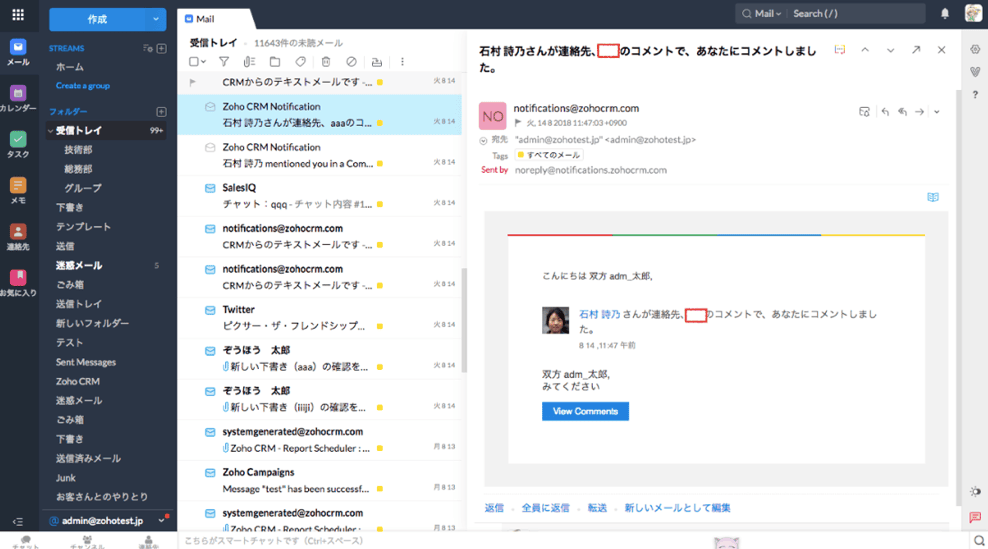Viewport: 988px width, 549px height.
Task: Click the 転送 link at email bottom
Action: pyautogui.click(x=597, y=507)
